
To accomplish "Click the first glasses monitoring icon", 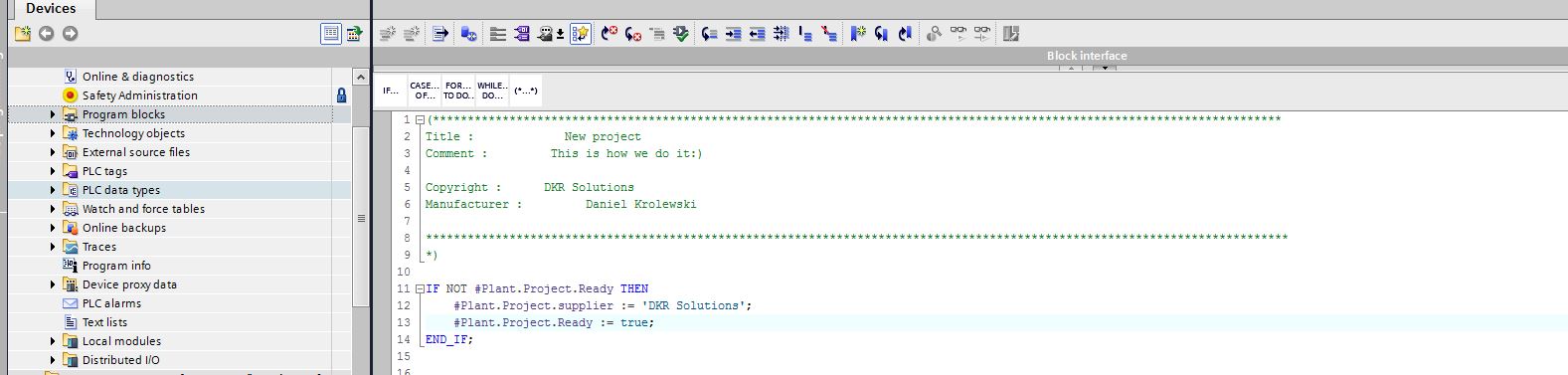I will point(958,34).
